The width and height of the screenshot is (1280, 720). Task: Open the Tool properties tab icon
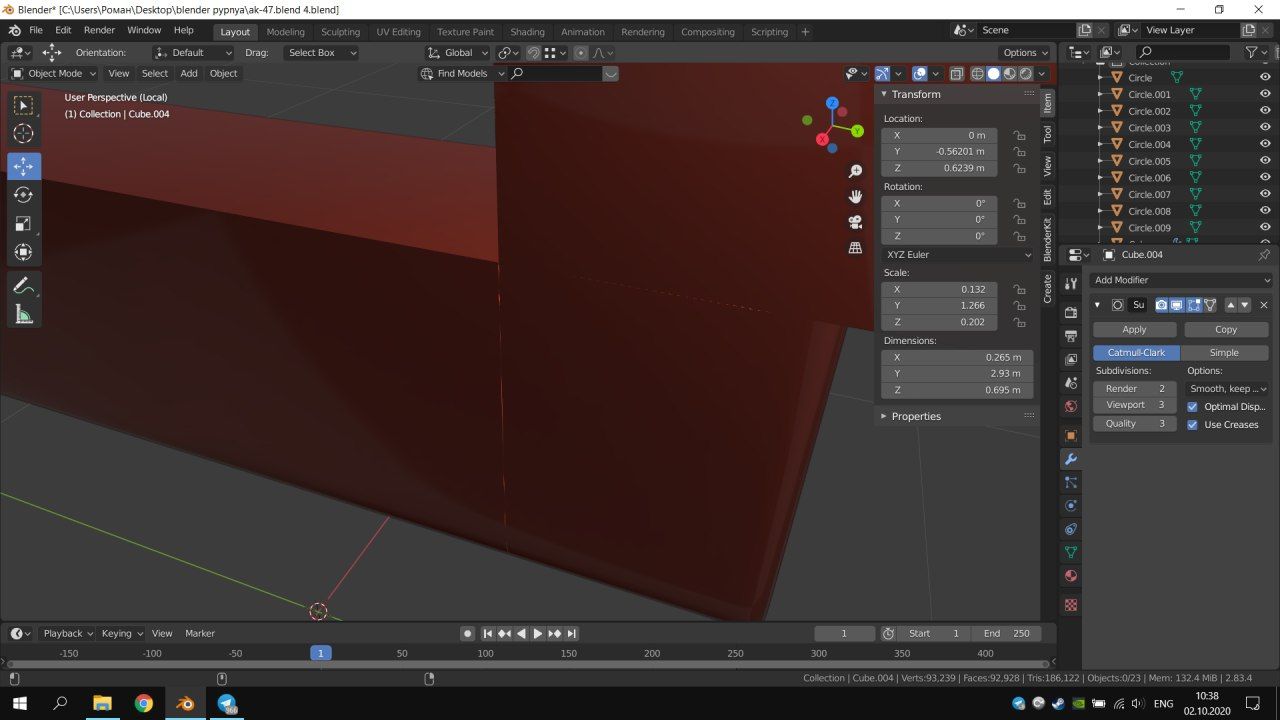[x=1070, y=284]
